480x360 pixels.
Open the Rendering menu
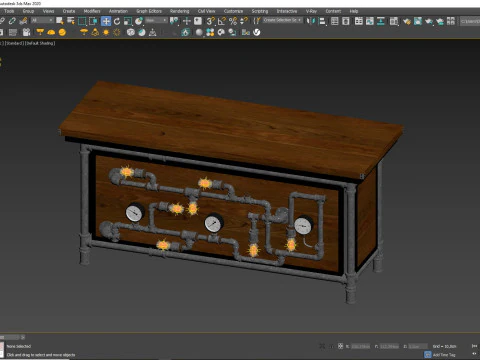point(179,11)
